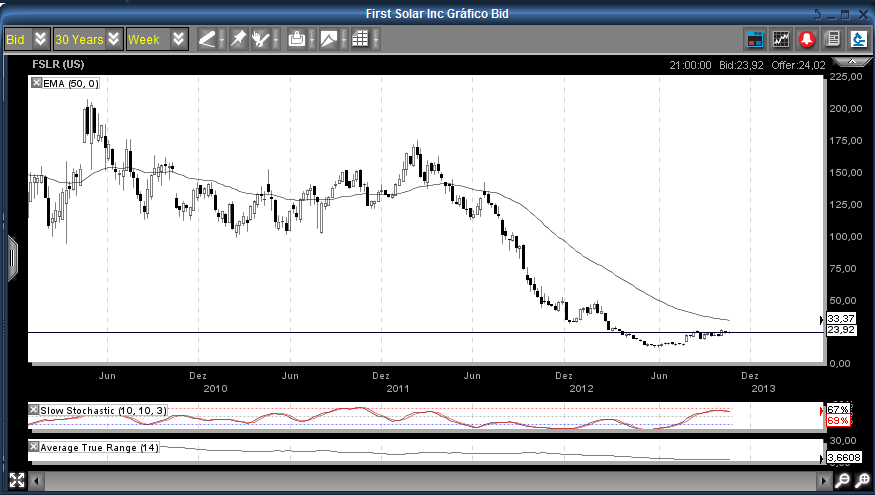
Task: Collapse the toolbar with the up chevron tab
Action: click(x=852, y=61)
